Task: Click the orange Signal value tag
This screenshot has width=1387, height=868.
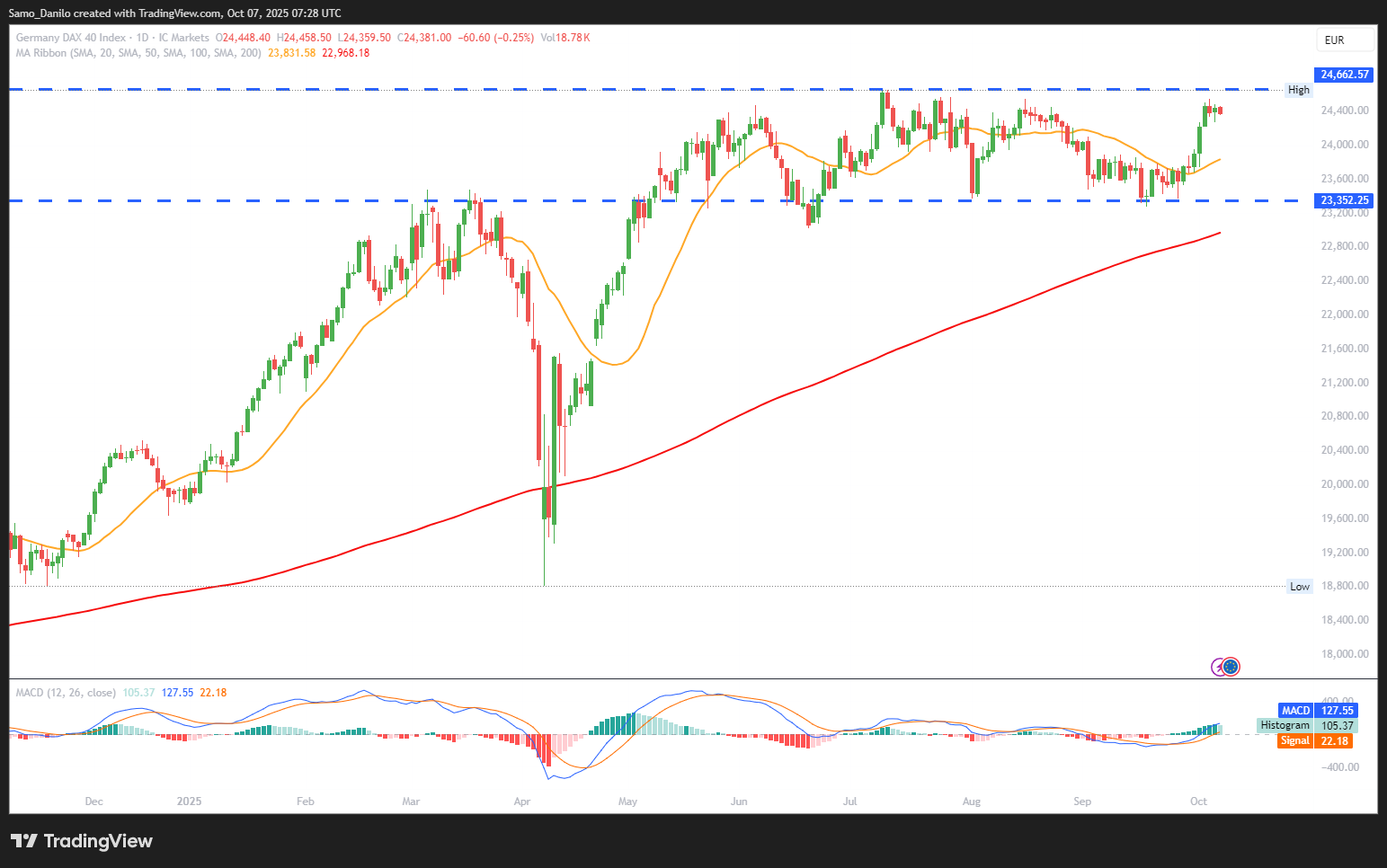Action: tap(1314, 740)
